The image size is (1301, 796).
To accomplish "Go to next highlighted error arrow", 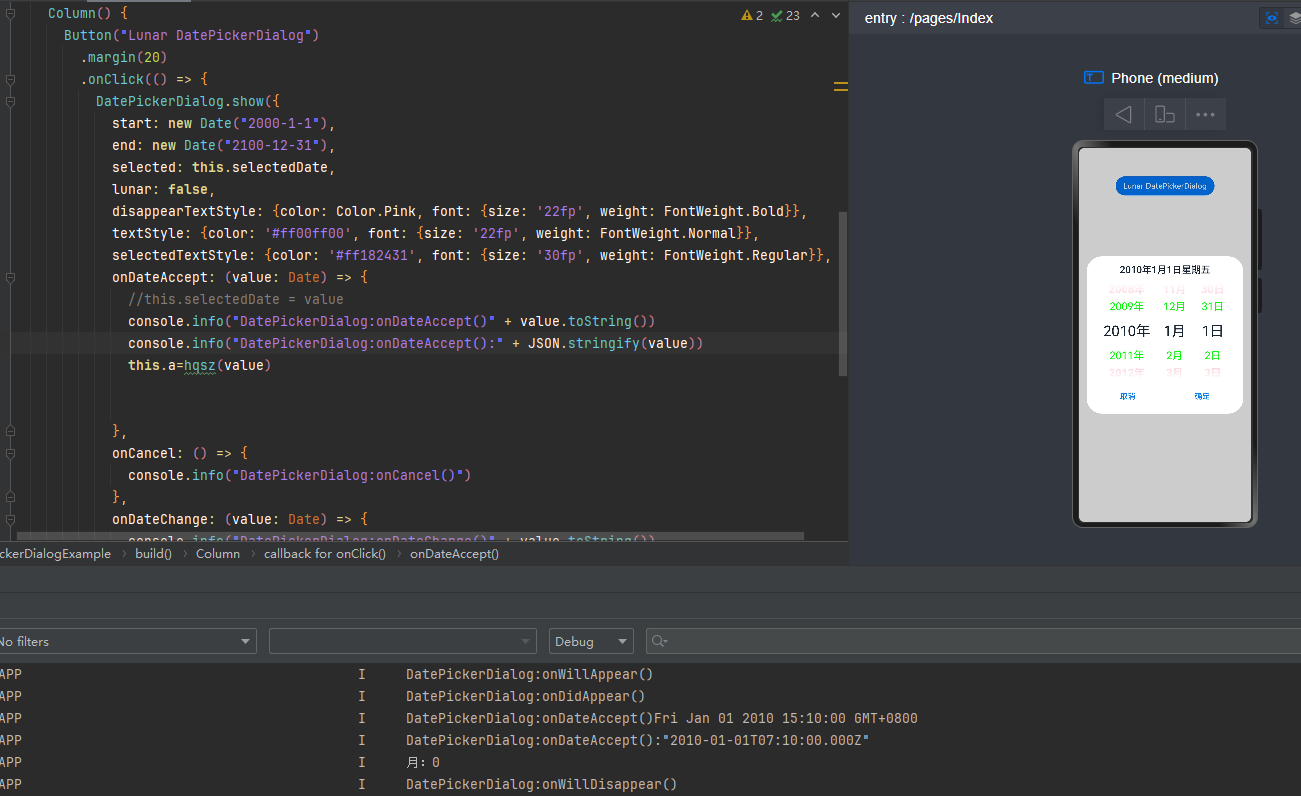I will coord(836,15).
